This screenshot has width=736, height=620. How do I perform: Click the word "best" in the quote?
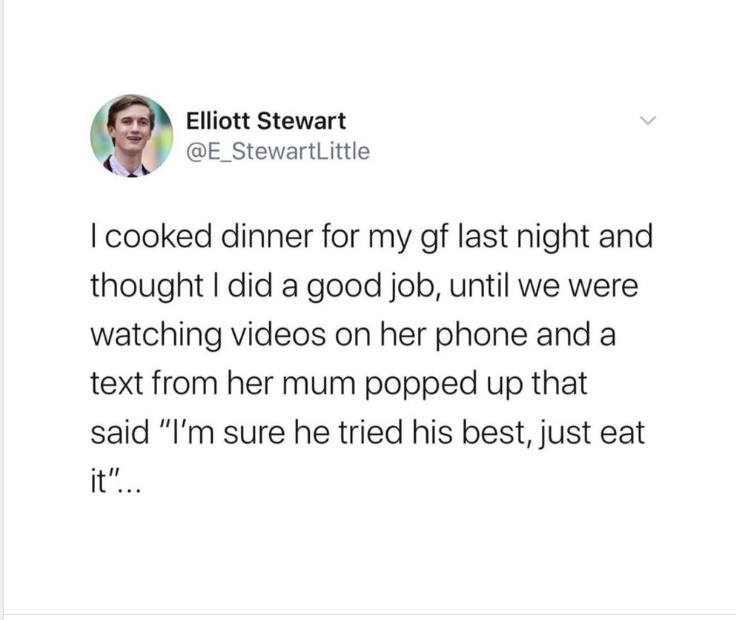[x=497, y=432]
